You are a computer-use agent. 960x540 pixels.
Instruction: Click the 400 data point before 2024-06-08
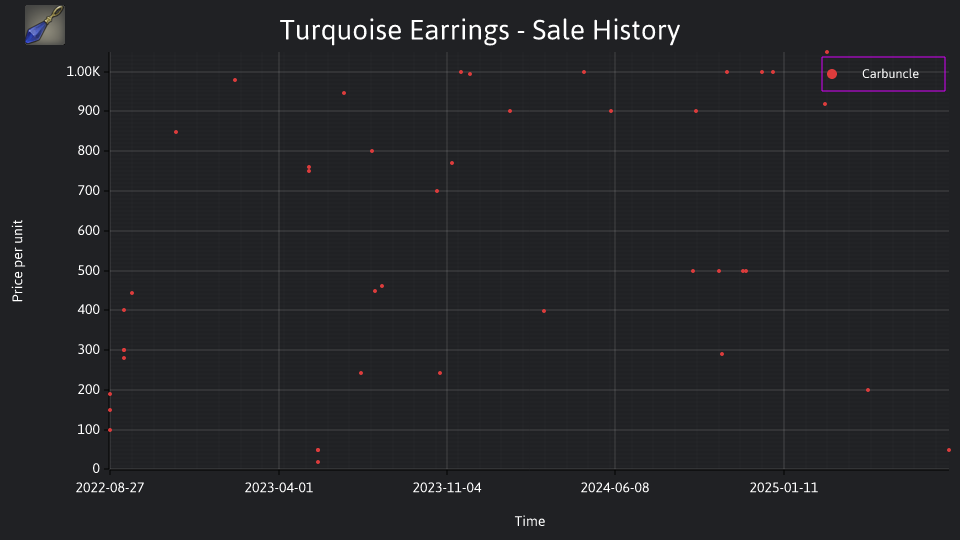[544, 311]
